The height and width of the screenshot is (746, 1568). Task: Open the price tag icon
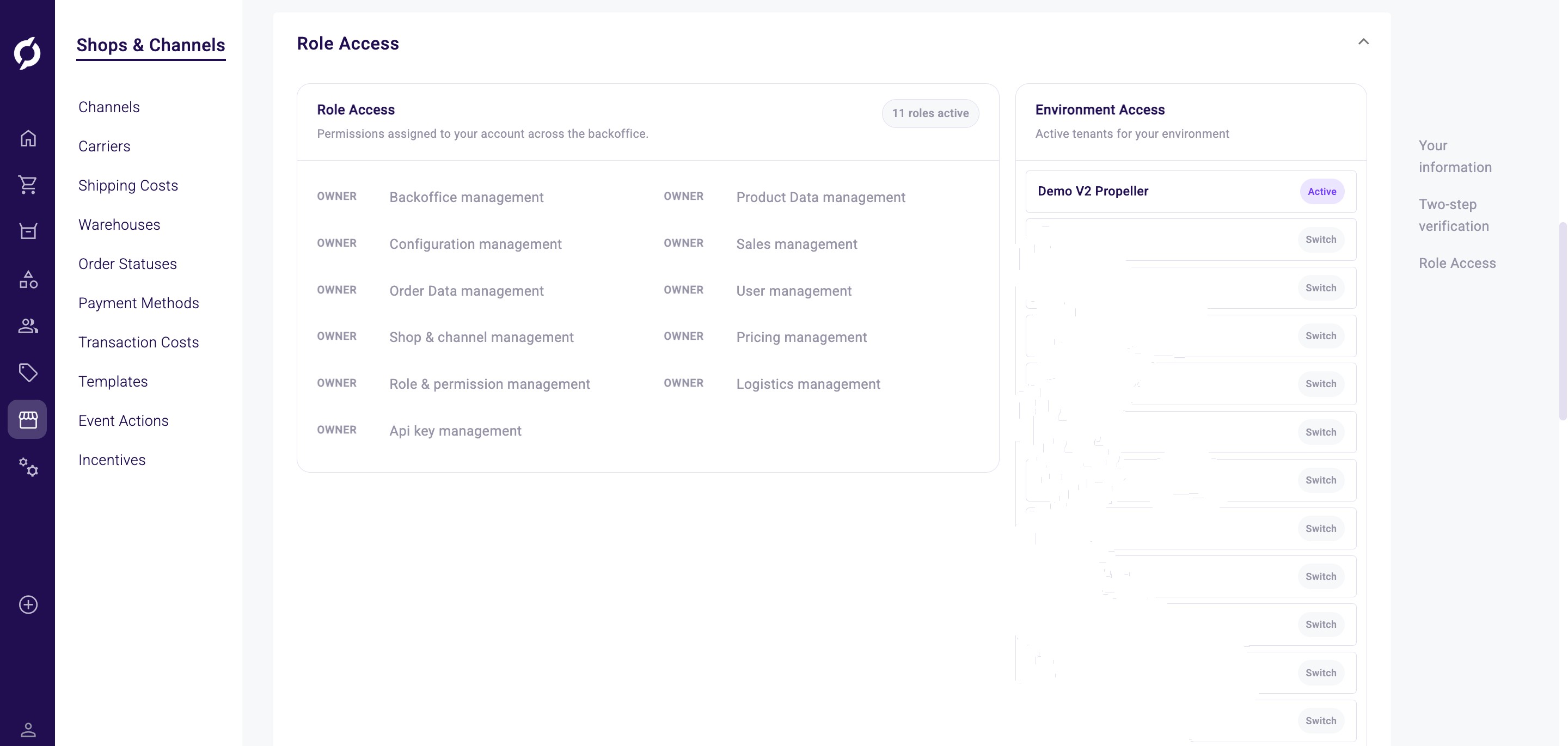click(x=28, y=372)
